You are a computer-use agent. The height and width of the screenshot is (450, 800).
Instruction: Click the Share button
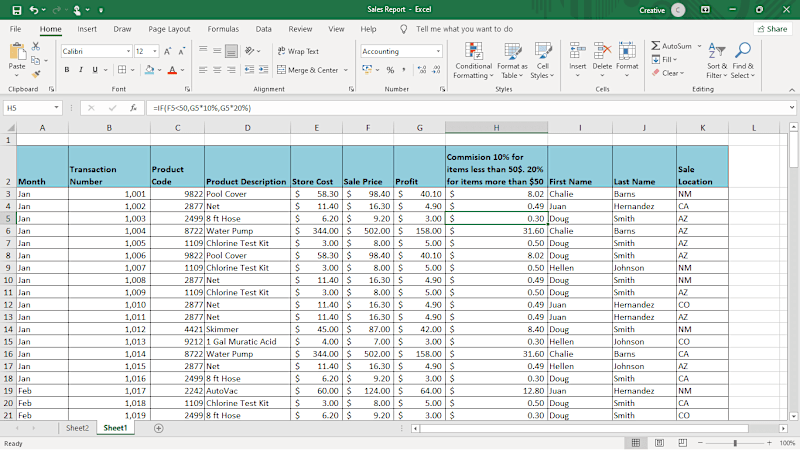[x=772, y=29]
